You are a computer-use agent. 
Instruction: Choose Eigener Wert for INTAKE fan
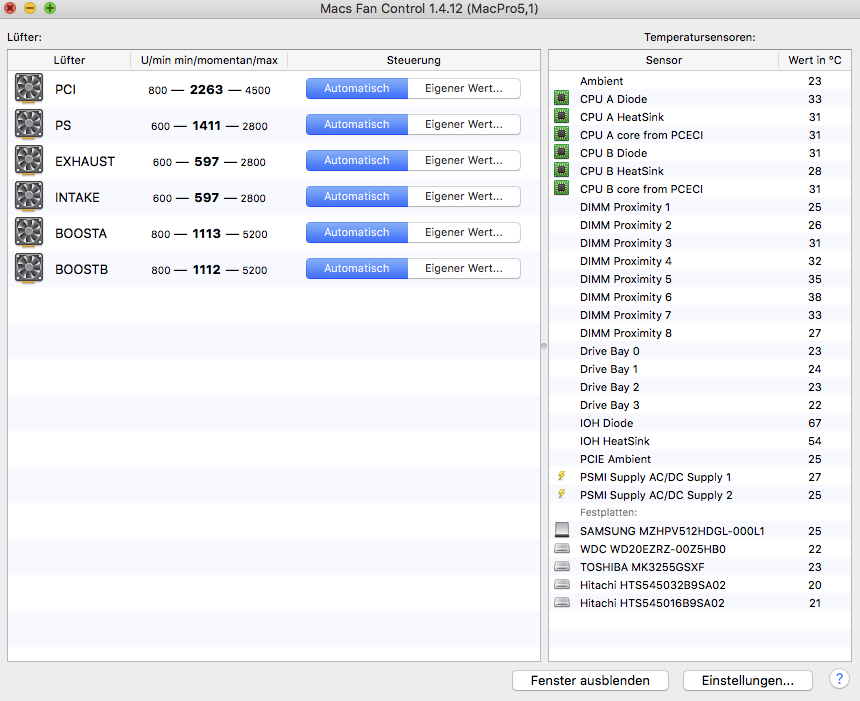point(464,196)
